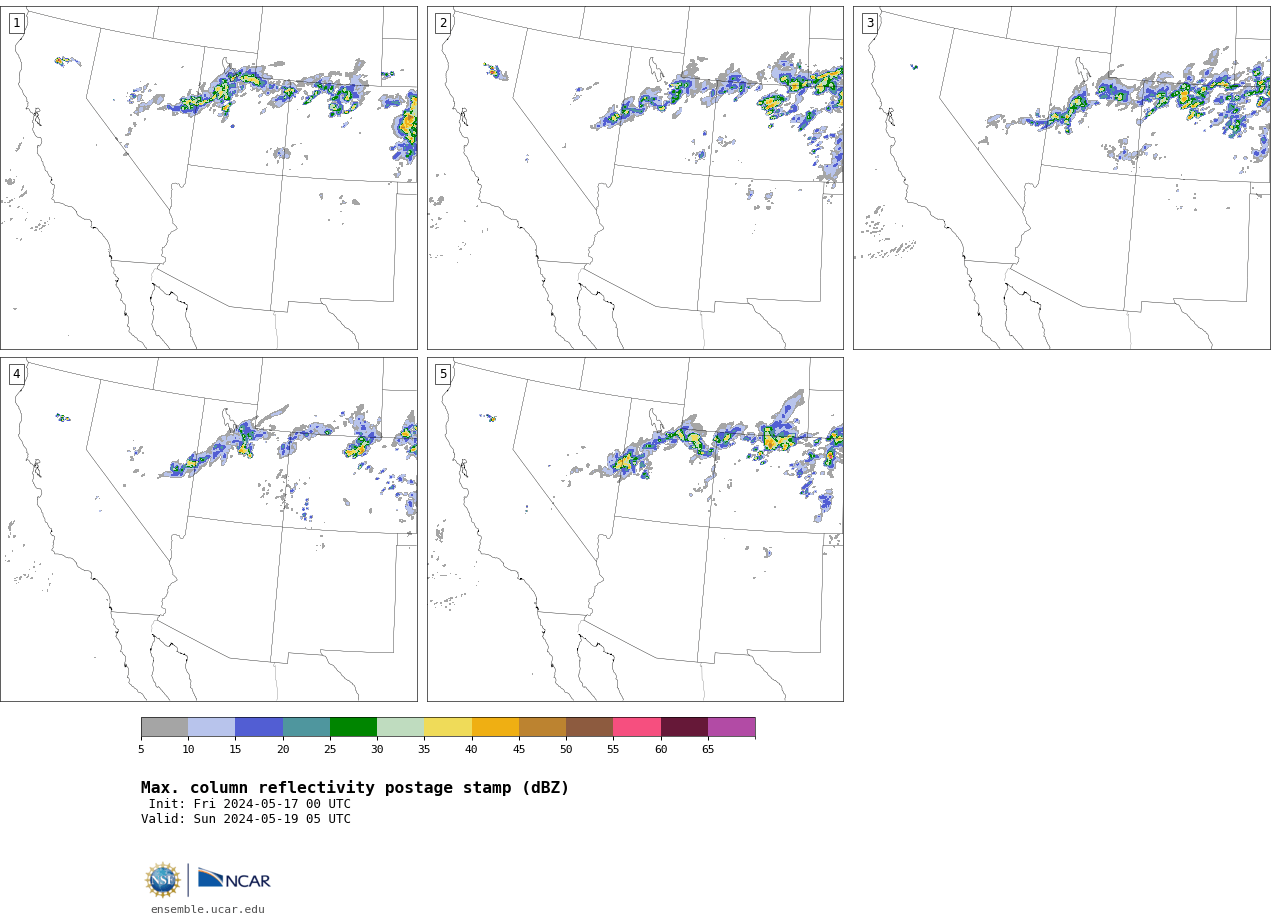This screenshot has width=1280, height=920.
Task: Click the panel number 5 label
Action: click(443, 374)
